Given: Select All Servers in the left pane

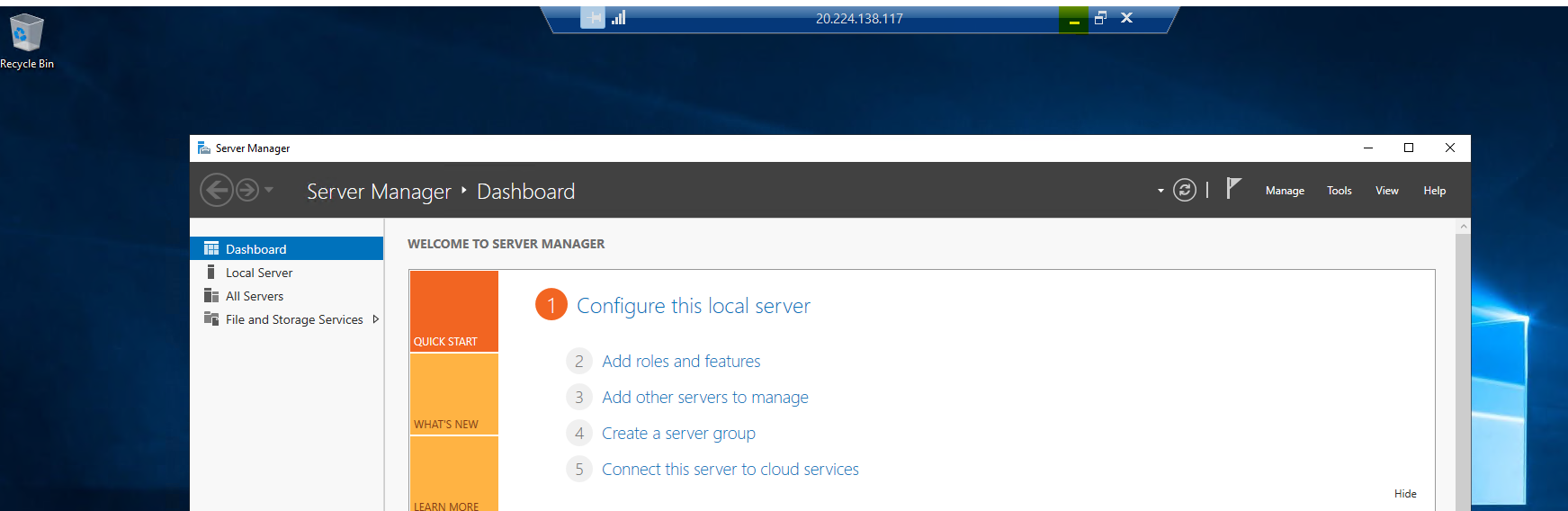Looking at the screenshot, I should [287, 296].
